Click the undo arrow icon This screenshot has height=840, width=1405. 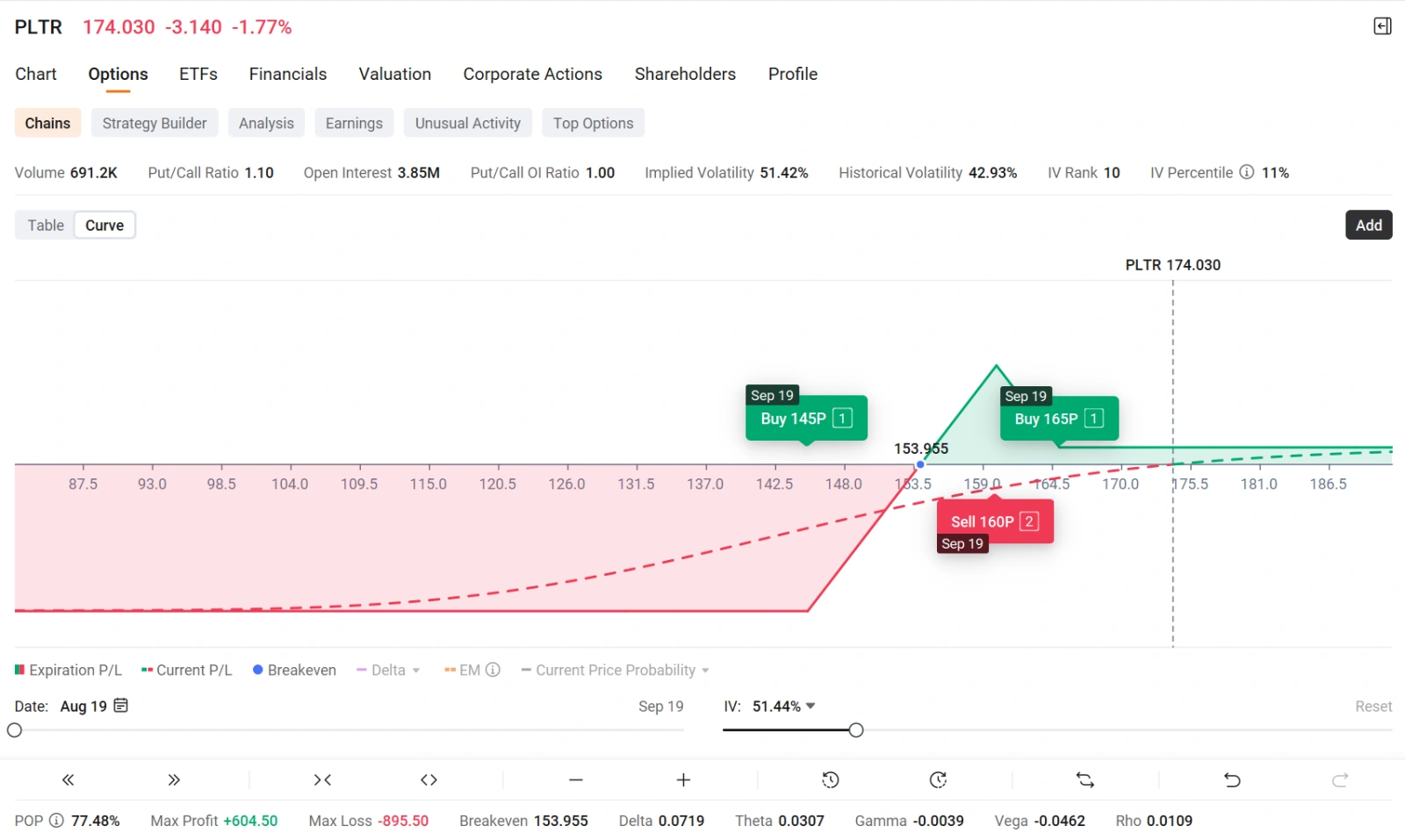pyautogui.click(x=1232, y=779)
